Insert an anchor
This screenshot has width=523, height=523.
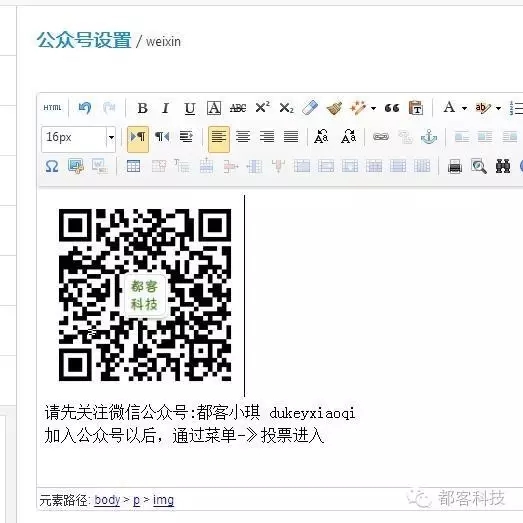click(429, 137)
